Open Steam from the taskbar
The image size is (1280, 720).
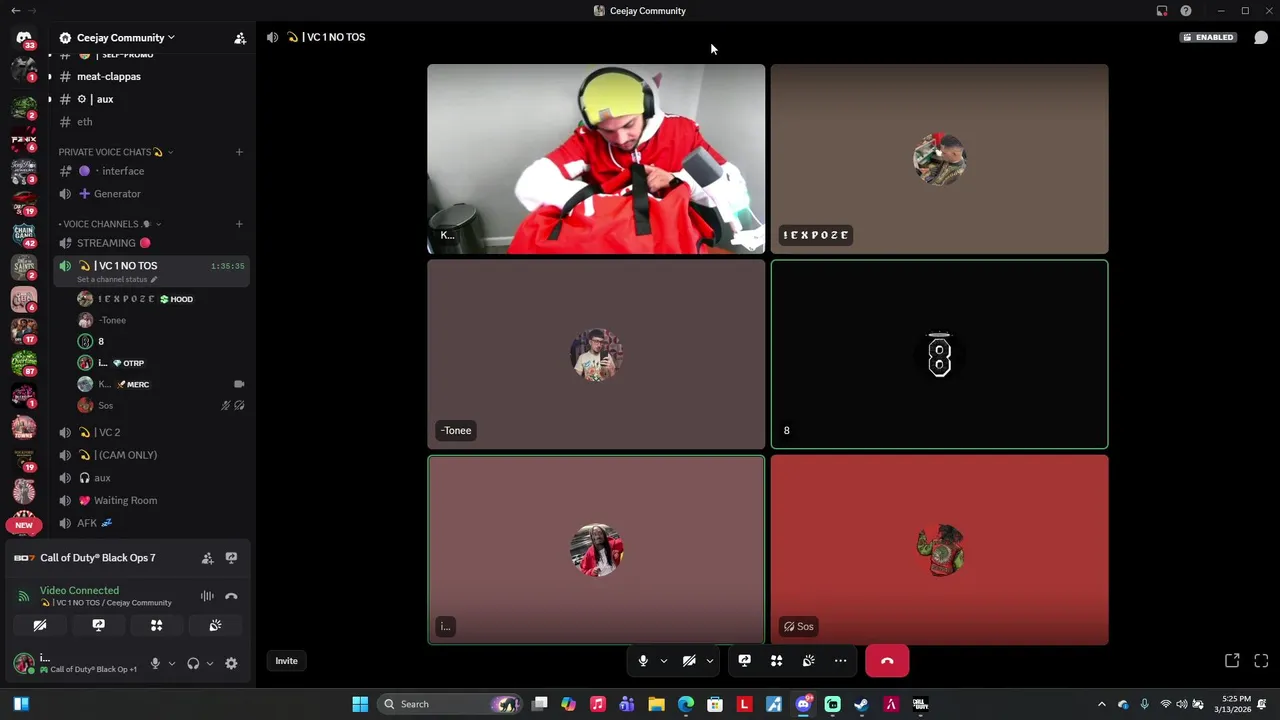pos(861,704)
